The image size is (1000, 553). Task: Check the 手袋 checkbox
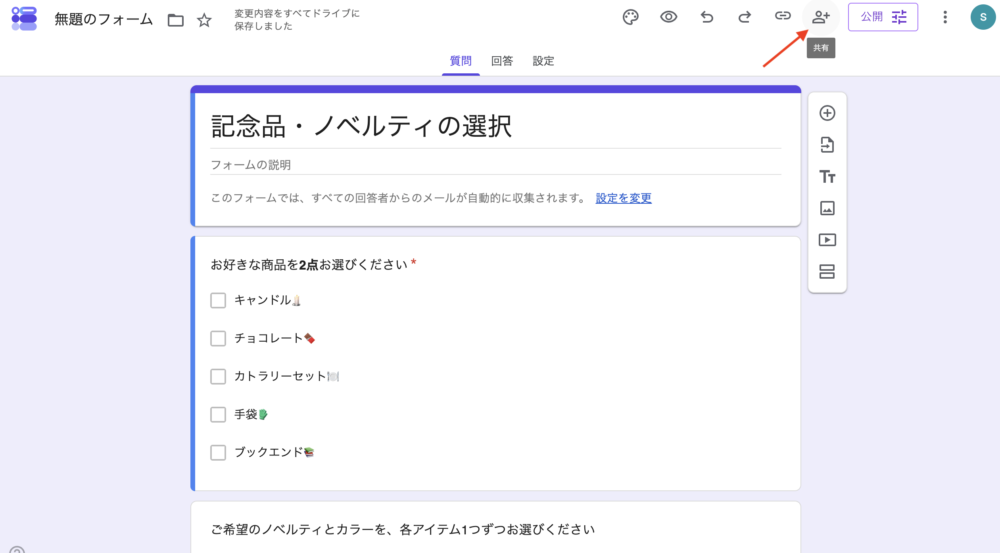click(218, 415)
